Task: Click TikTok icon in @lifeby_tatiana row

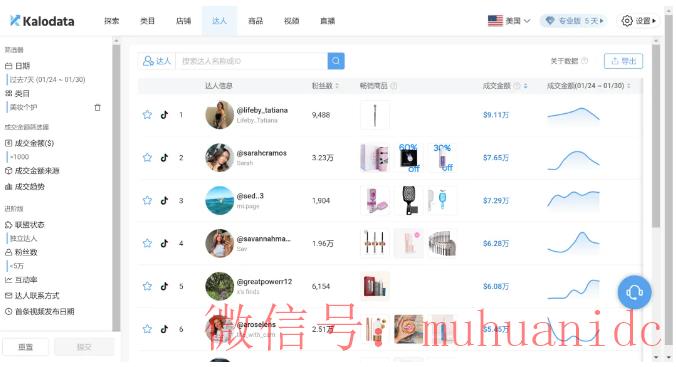Action: point(164,115)
